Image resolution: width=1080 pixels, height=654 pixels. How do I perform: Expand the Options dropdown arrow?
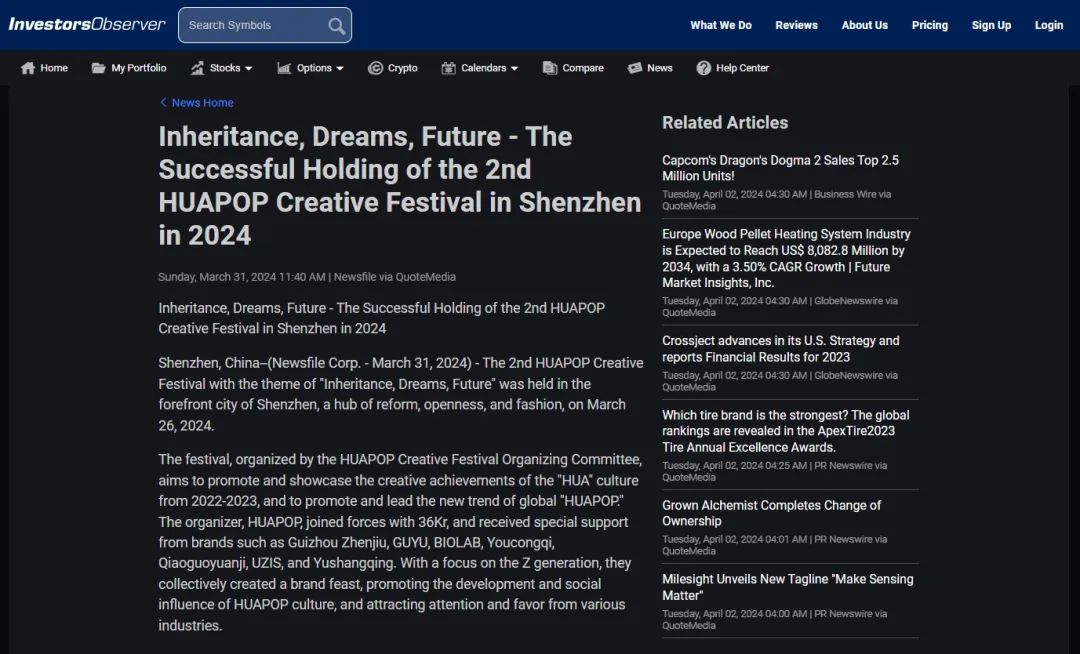coord(340,68)
